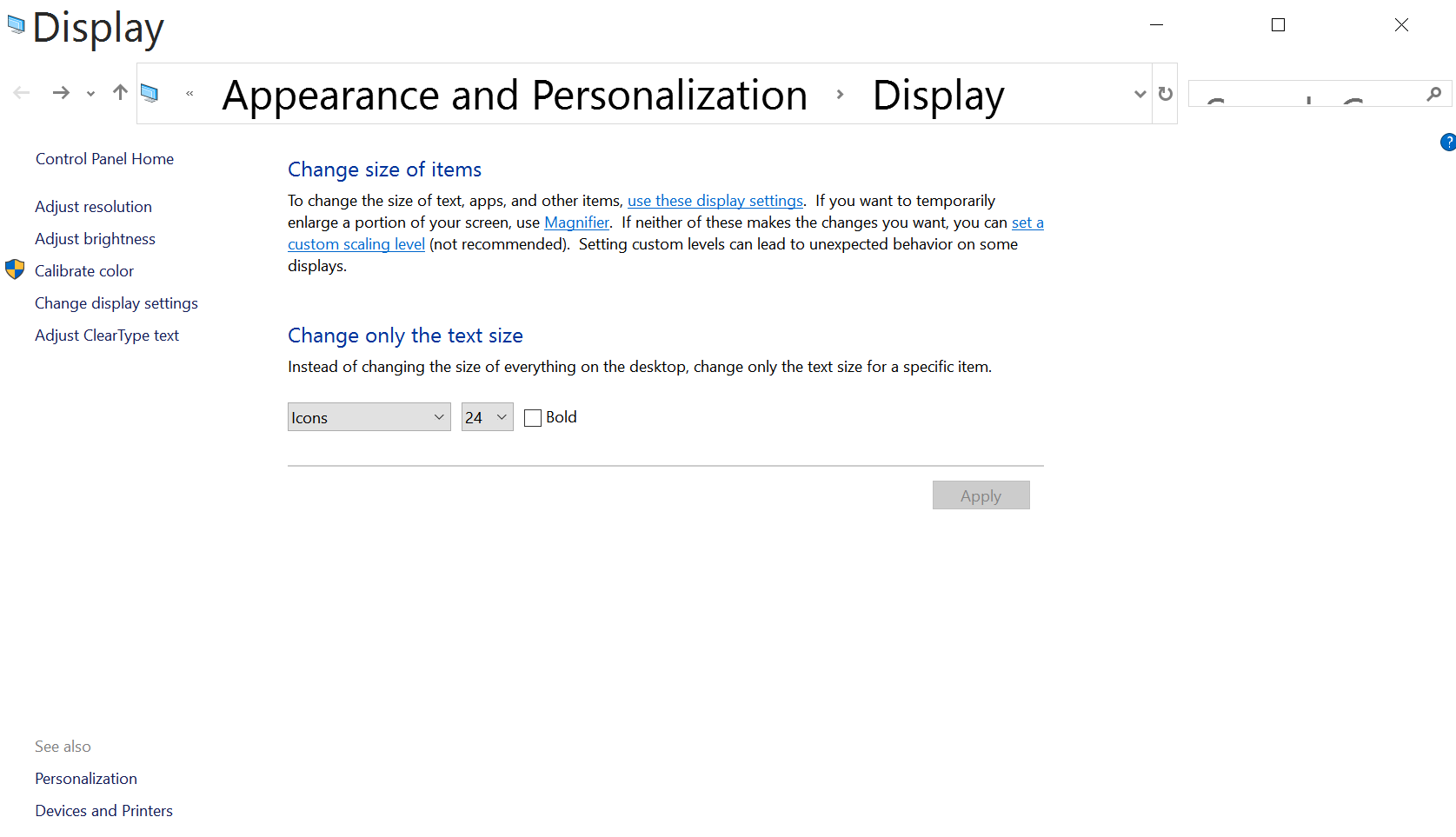1456x837 pixels.
Task: Expand the address bar history dropdown
Action: (x=1140, y=94)
